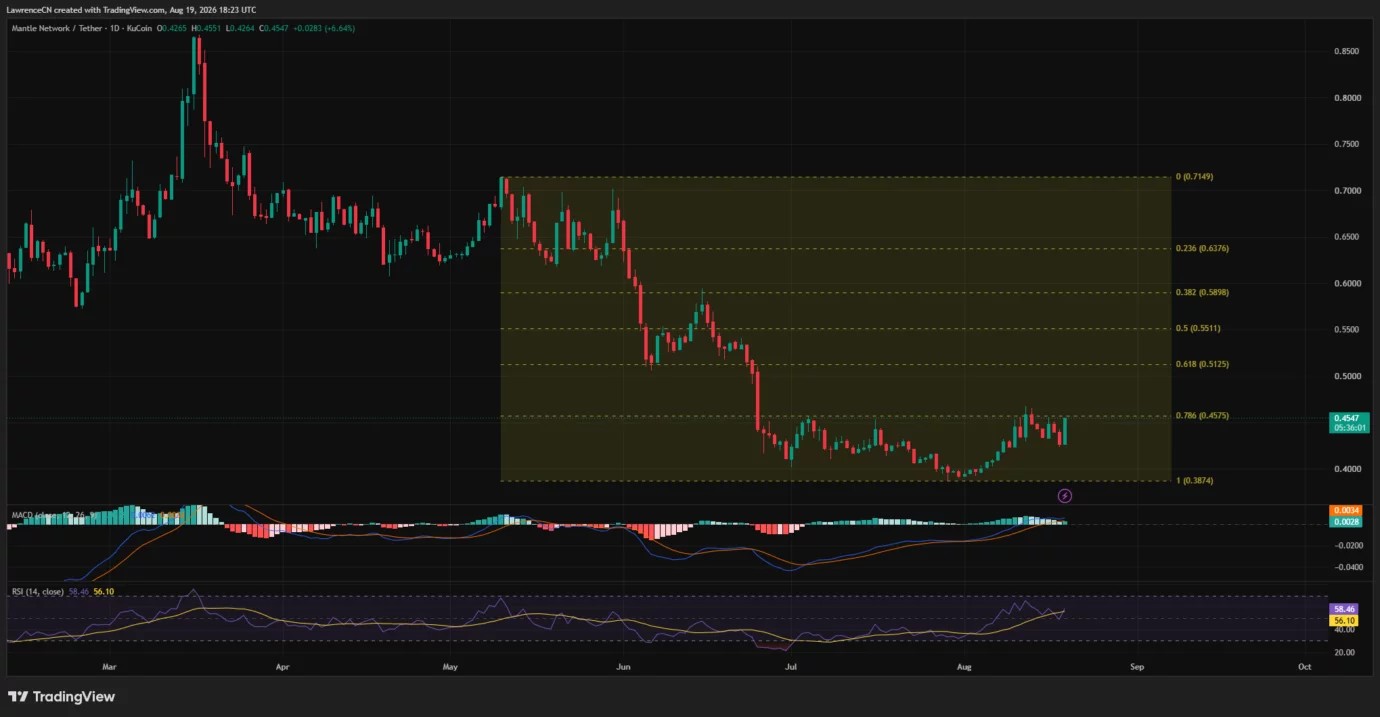
Task: Click the Jul label on time axis
Action: click(791, 665)
